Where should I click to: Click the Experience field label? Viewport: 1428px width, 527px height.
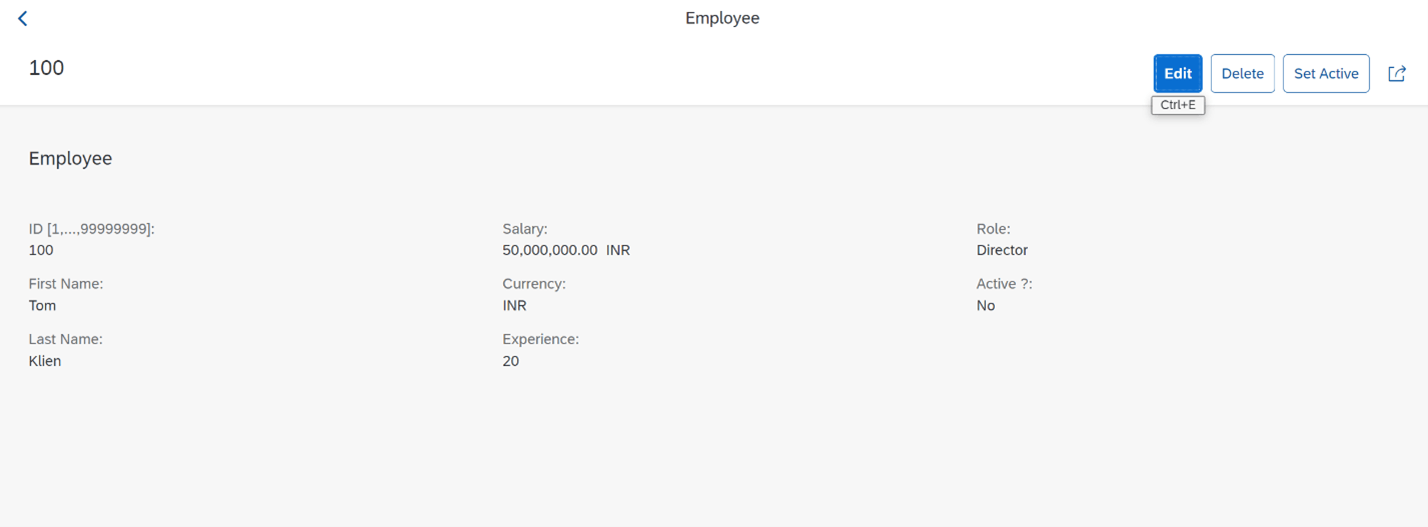[x=540, y=339]
